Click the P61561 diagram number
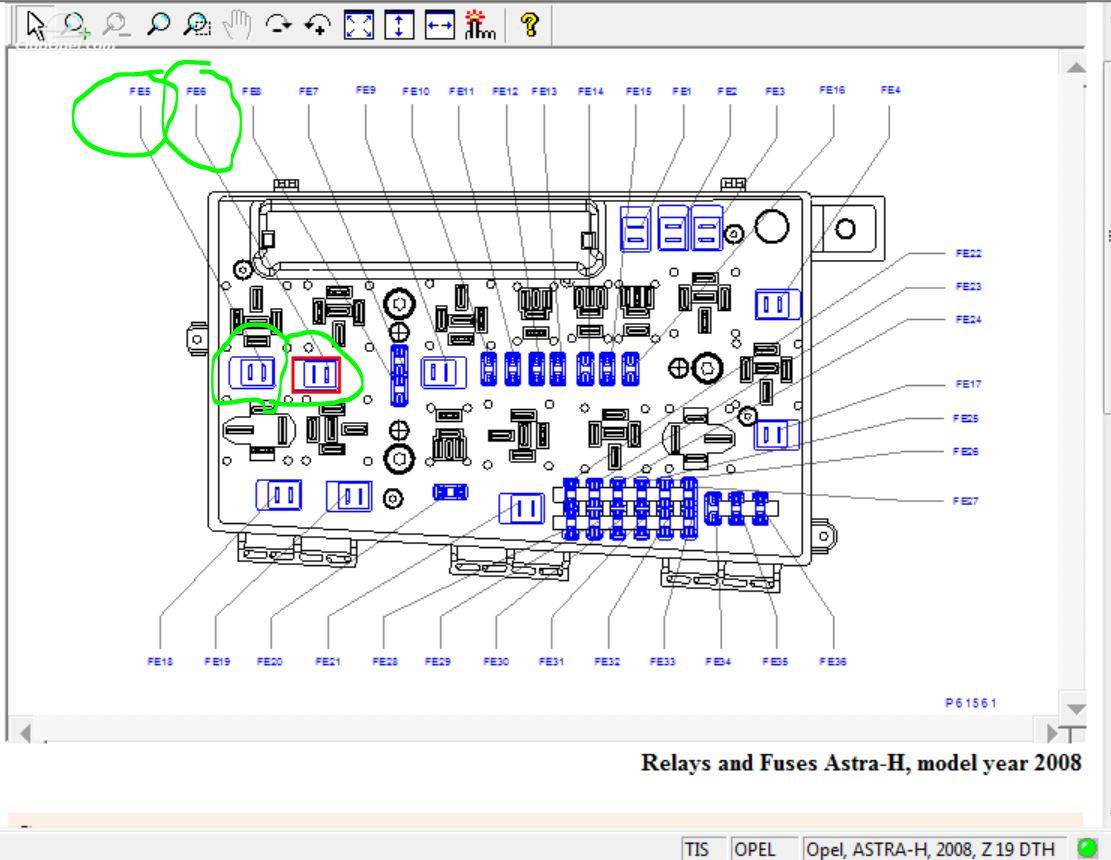 (971, 703)
